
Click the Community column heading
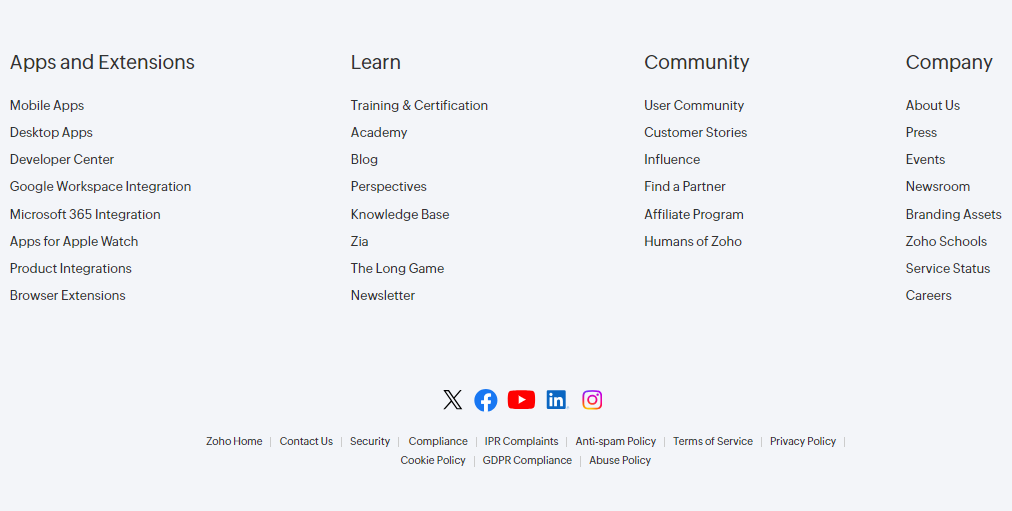697,62
